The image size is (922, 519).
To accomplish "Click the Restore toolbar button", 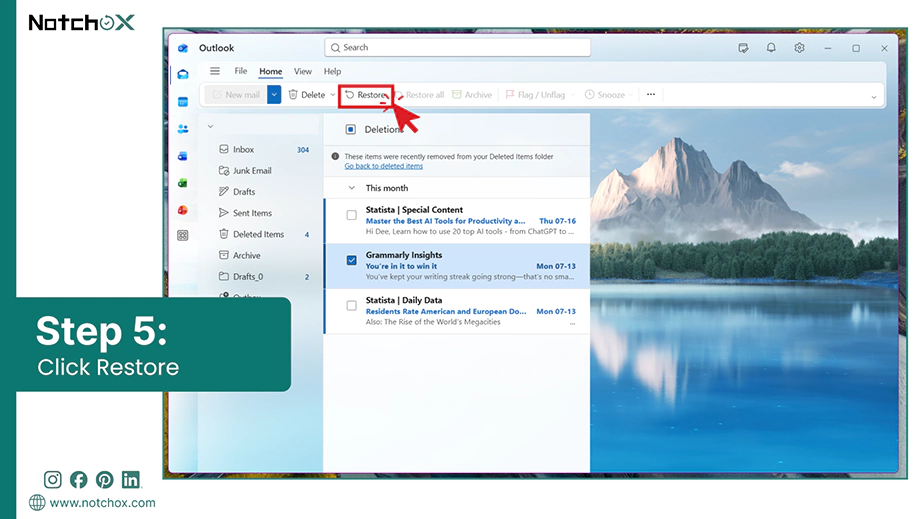I will coord(366,95).
